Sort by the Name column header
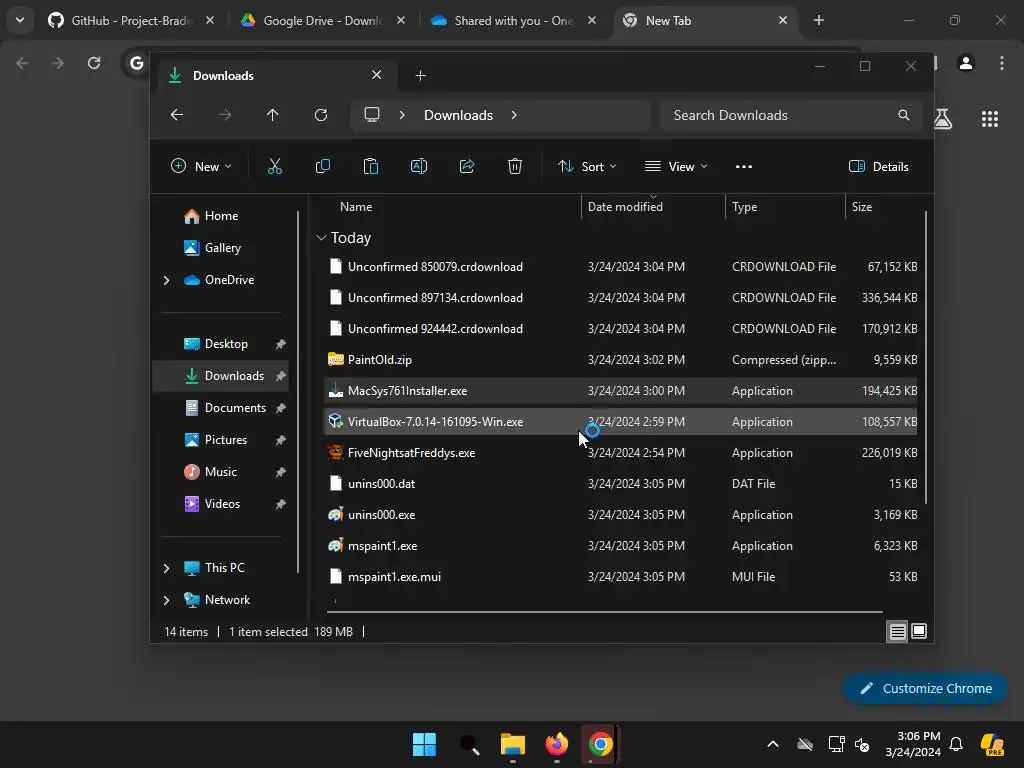 click(356, 206)
